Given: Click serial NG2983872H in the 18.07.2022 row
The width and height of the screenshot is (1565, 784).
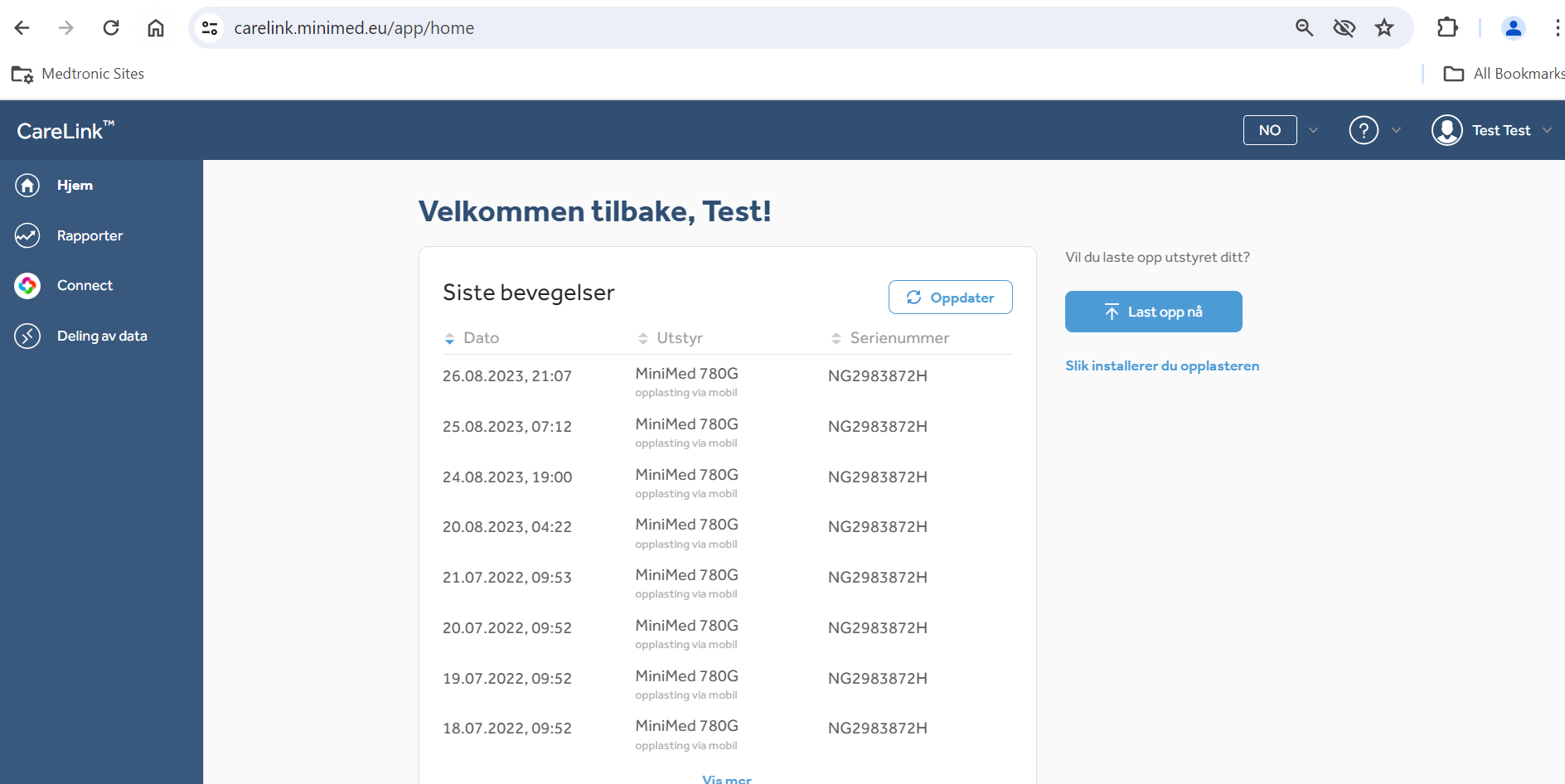Looking at the screenshot, I should 878,728.
